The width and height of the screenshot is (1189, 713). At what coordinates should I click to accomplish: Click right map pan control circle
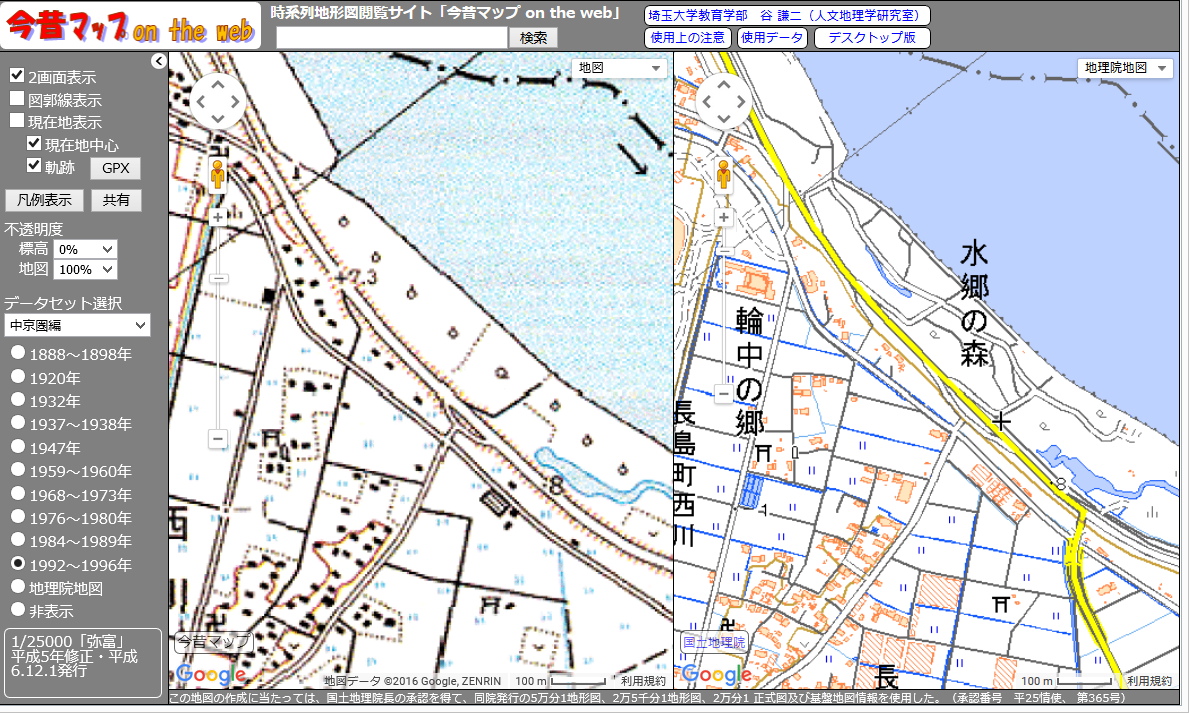pyautogui.click(x=723, y=102)
